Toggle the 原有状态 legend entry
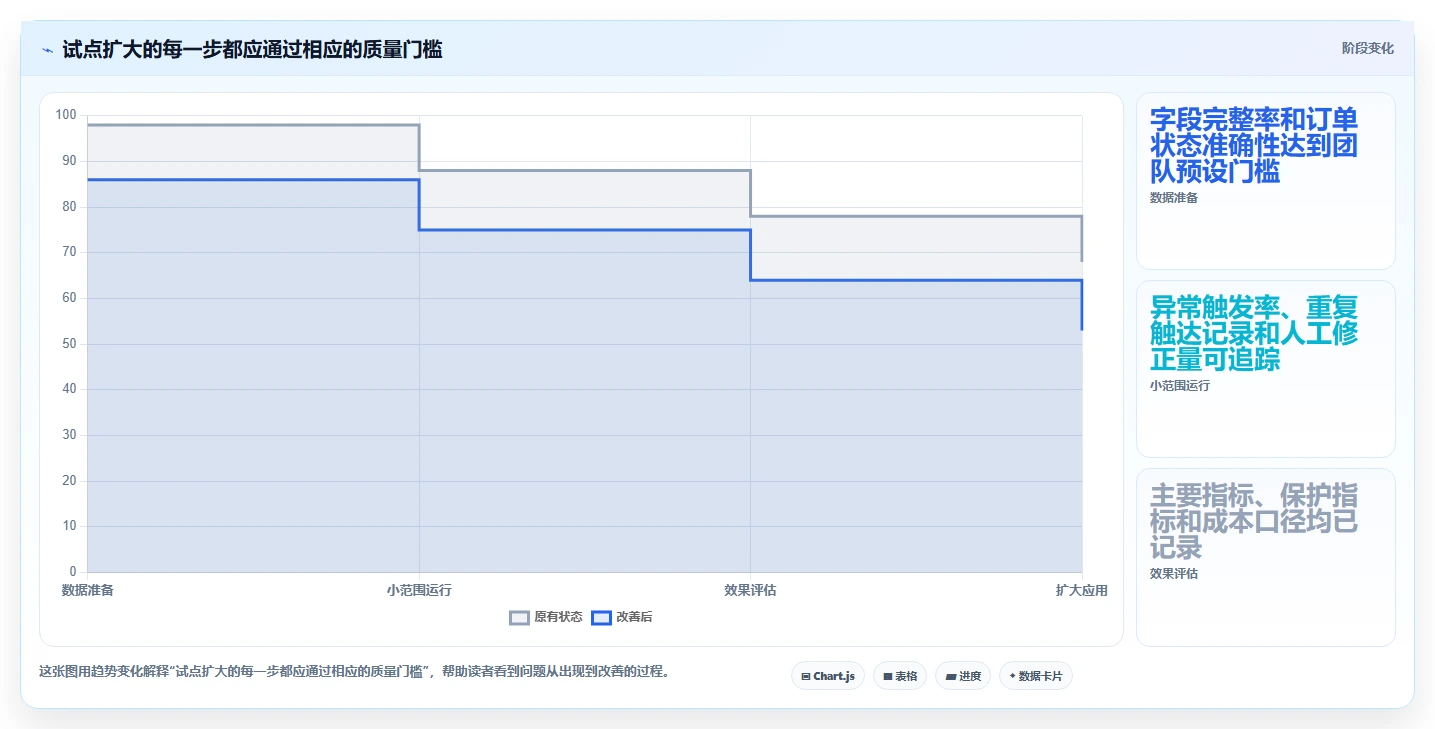This screenshot has width=1435, height=729. coord(546,618)
